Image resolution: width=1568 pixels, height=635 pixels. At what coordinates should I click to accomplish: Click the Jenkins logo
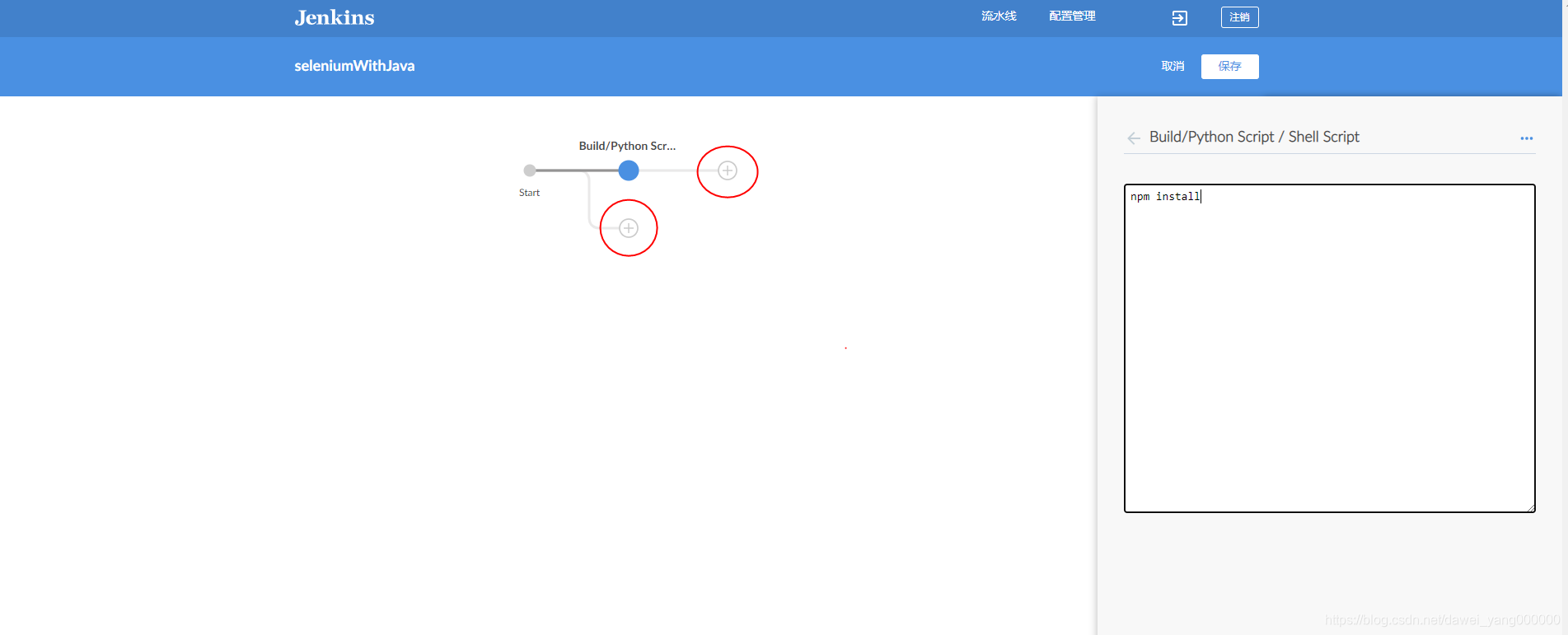pos(335,17)
